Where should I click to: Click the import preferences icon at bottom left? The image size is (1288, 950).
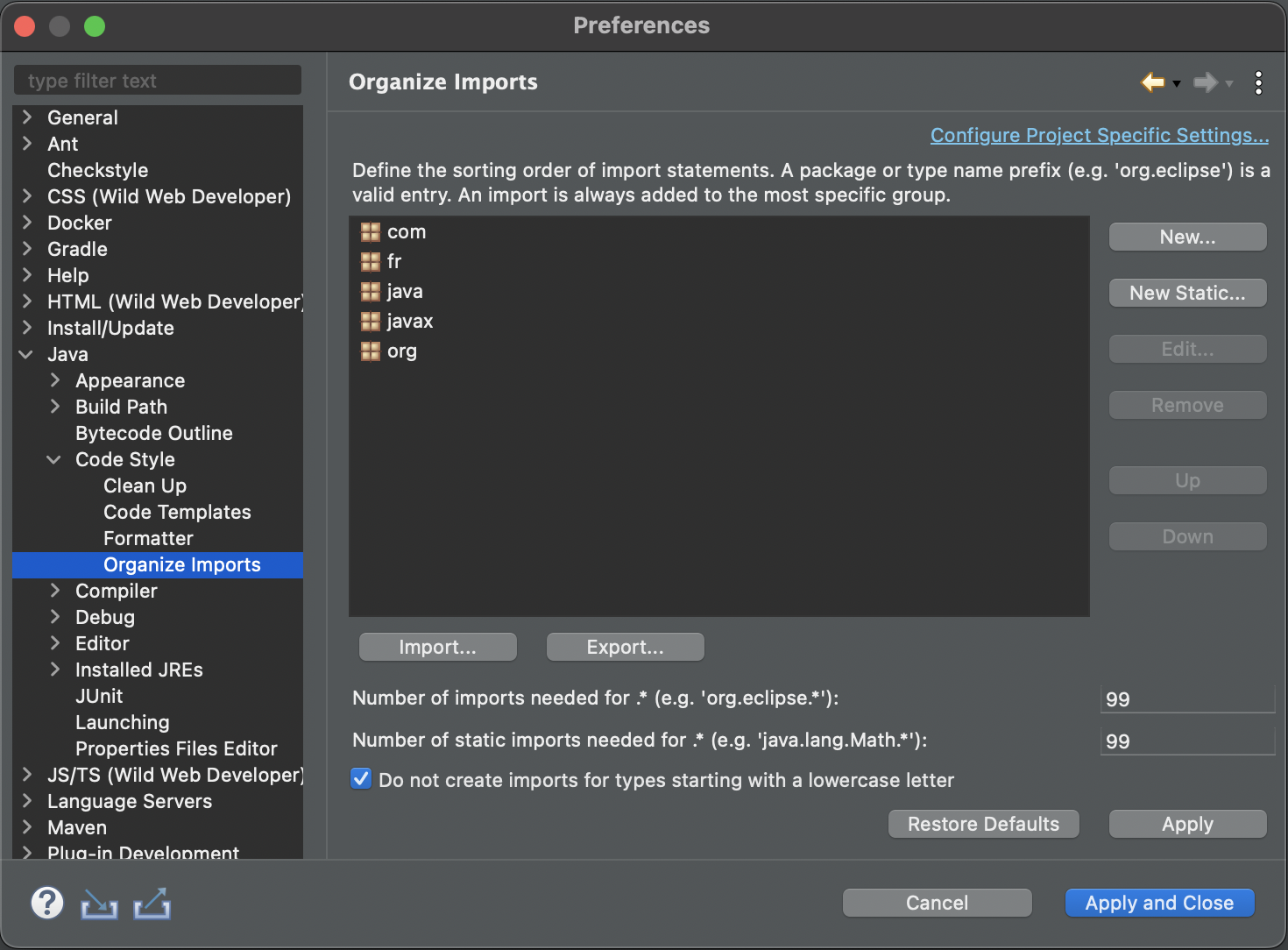coord(99,903)
